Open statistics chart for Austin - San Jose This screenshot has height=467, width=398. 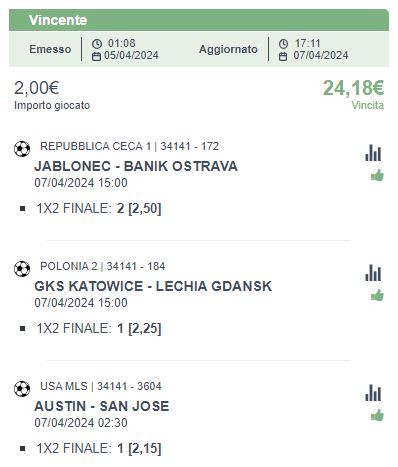point(373,393)
